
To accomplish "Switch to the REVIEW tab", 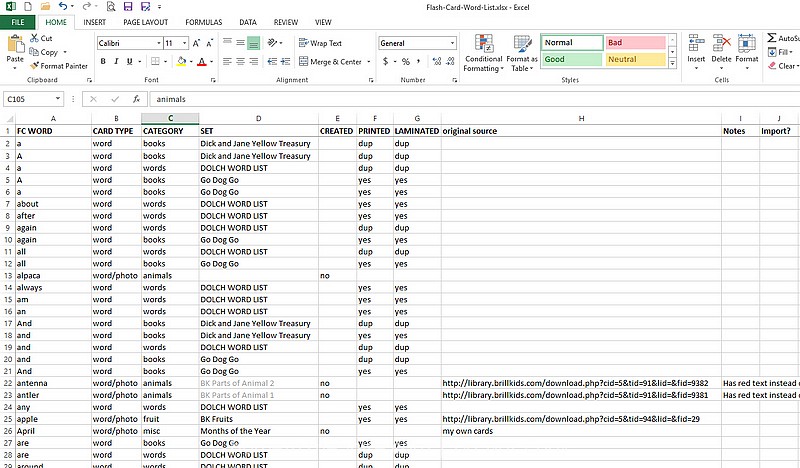I will 286,22.
